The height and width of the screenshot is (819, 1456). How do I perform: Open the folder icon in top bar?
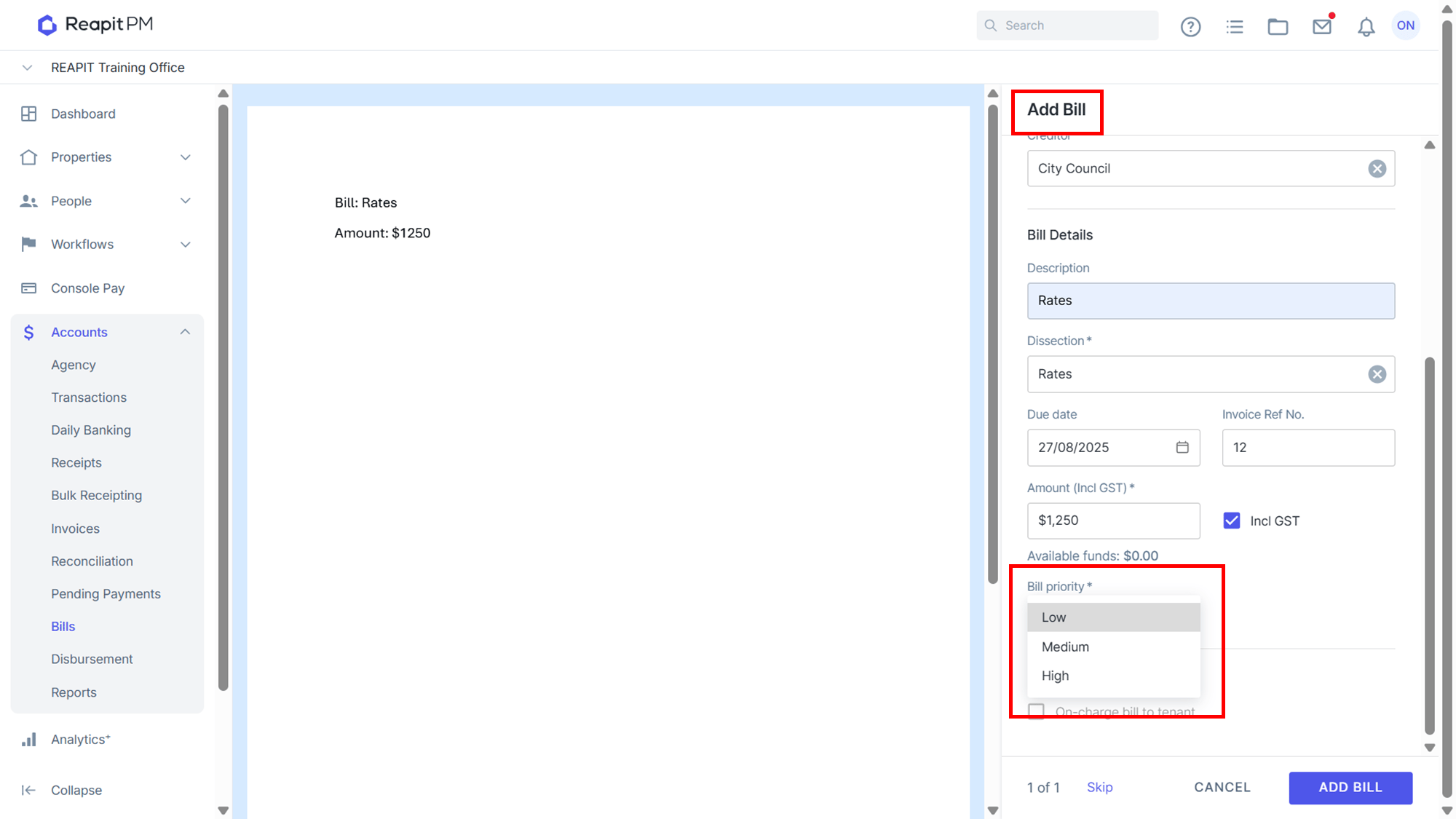tap(1278, 27)
